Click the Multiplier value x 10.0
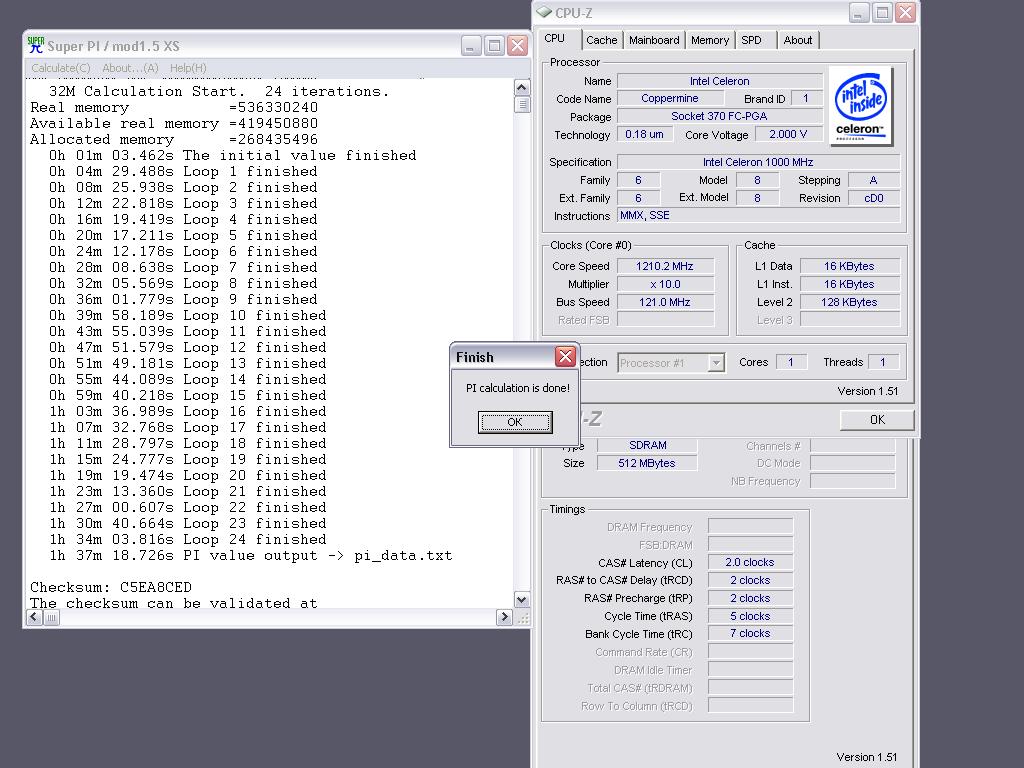1024x768 pixels. (665, 284)
